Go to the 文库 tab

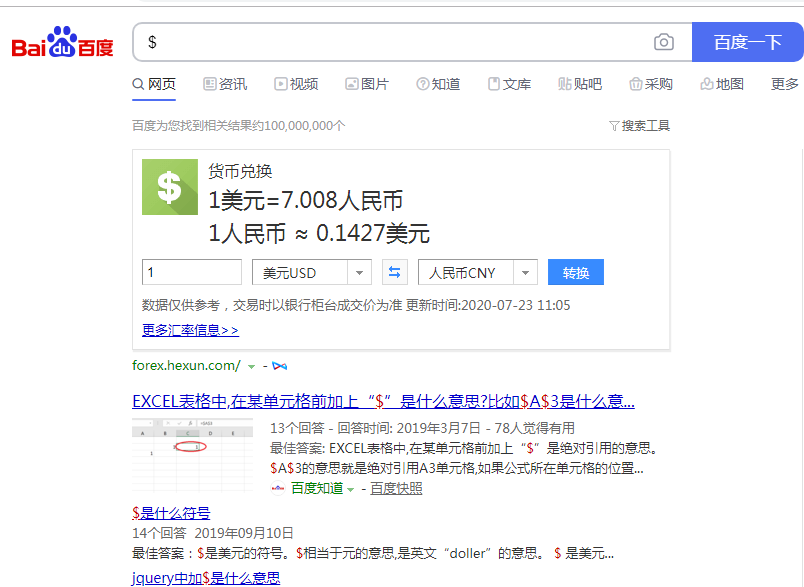click(x=509, y=84)
